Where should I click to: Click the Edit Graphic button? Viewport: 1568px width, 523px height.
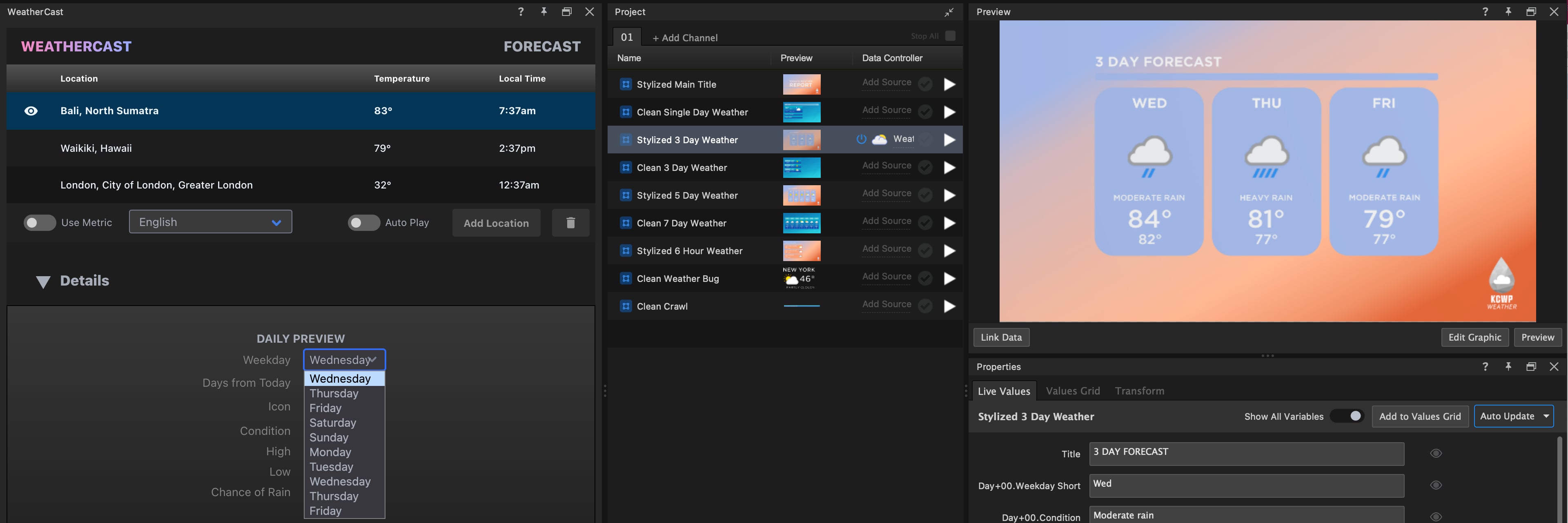tap(1475, 337)
